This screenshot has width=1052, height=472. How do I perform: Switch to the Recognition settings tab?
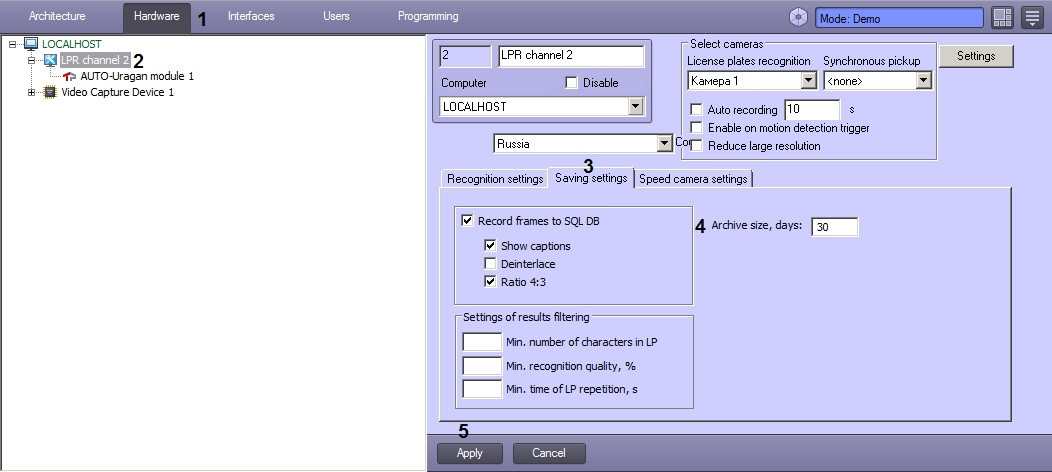[x=494, y=179]
